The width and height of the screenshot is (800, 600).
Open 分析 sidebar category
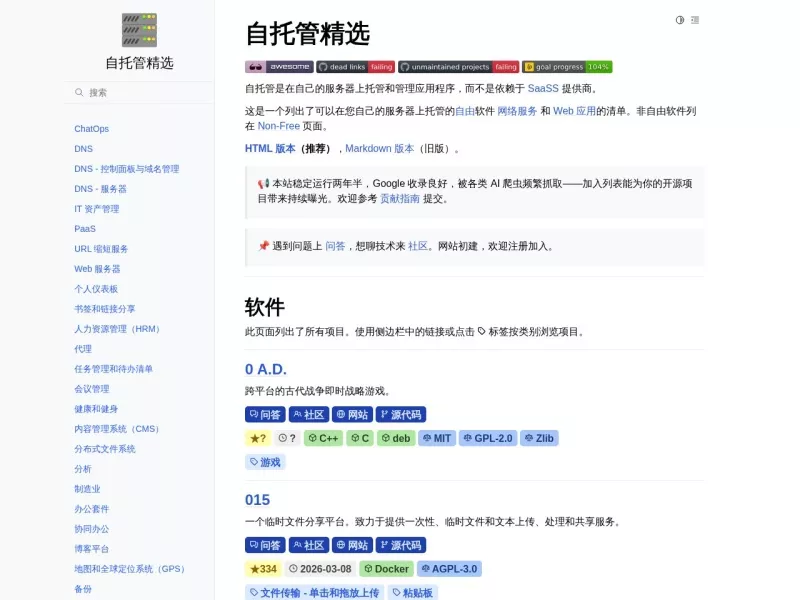point(83,469)
